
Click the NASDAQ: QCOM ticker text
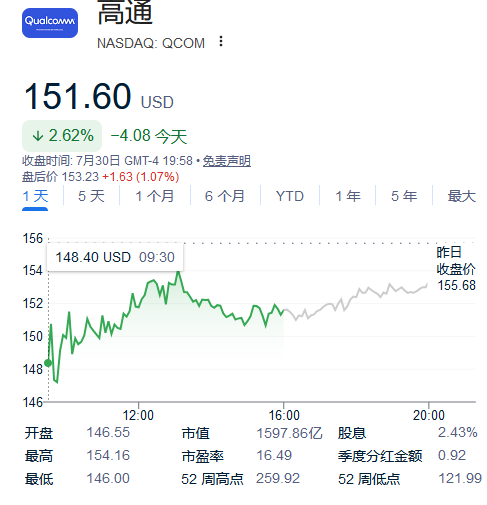point(151,43)
